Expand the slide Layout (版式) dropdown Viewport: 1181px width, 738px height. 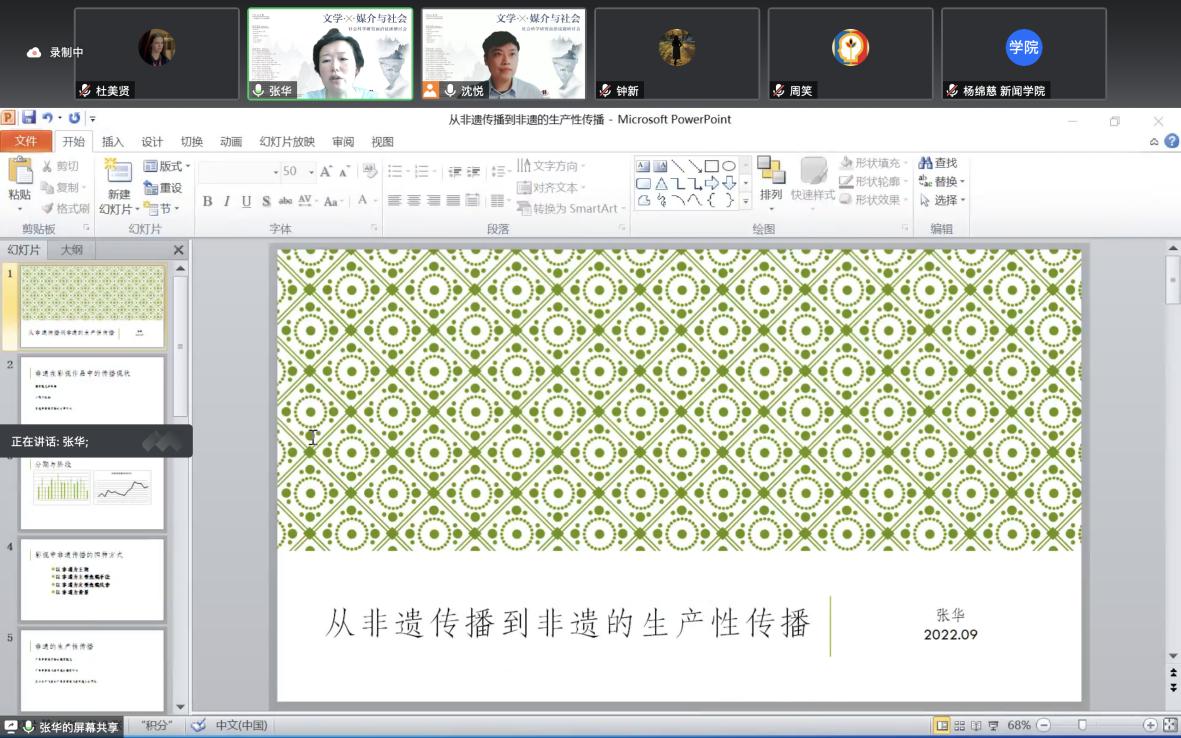pos(166,166)
